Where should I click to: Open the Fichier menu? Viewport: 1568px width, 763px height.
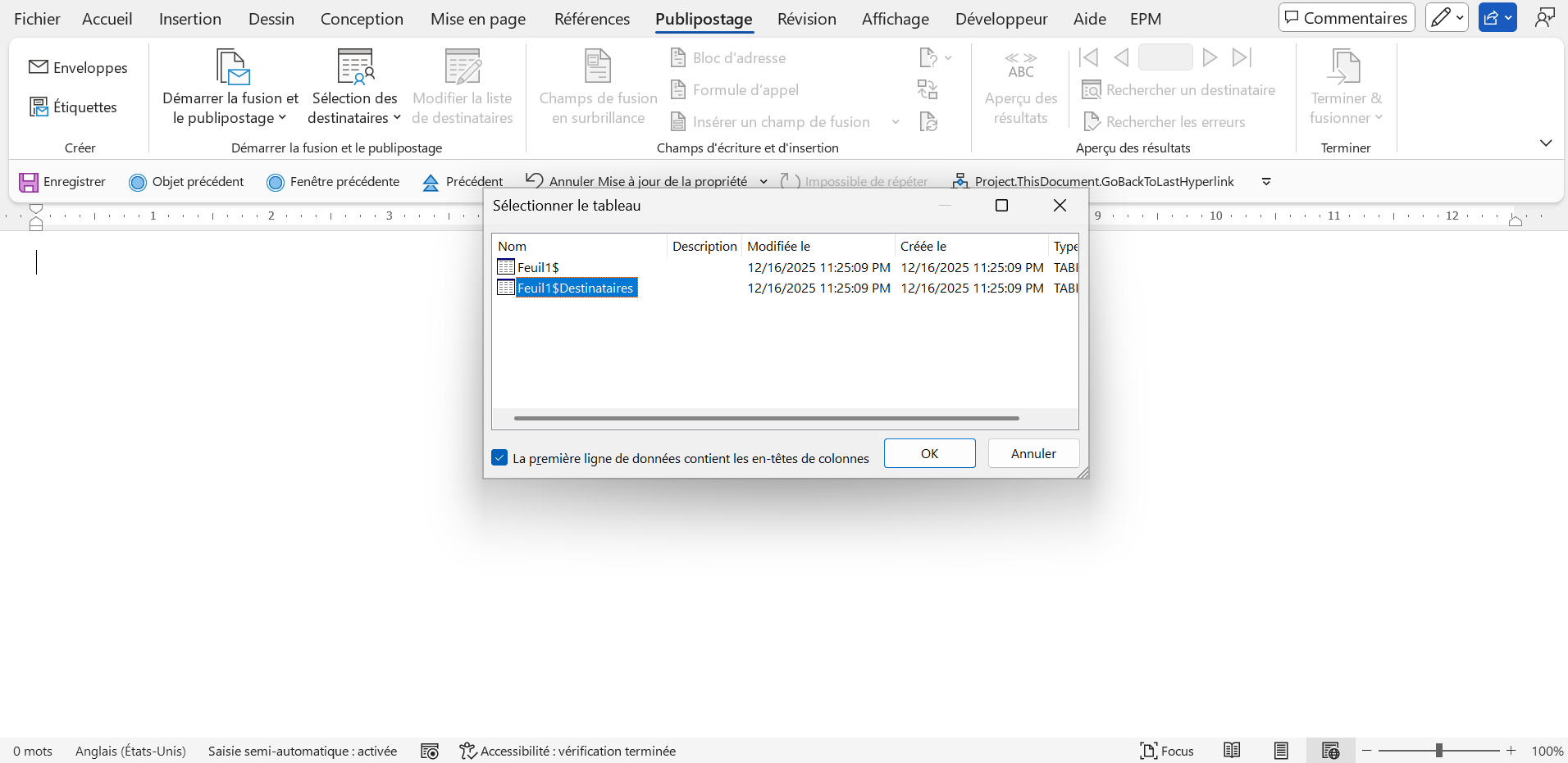click(37, 19)
